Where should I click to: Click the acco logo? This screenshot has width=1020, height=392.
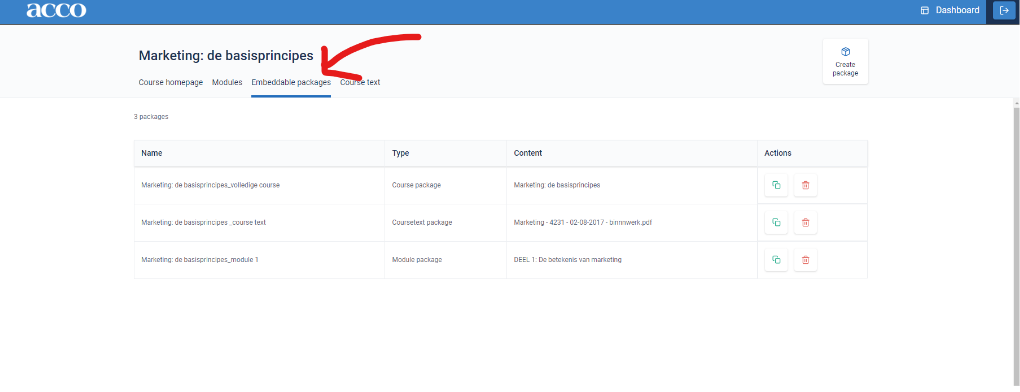pos(56,10)
